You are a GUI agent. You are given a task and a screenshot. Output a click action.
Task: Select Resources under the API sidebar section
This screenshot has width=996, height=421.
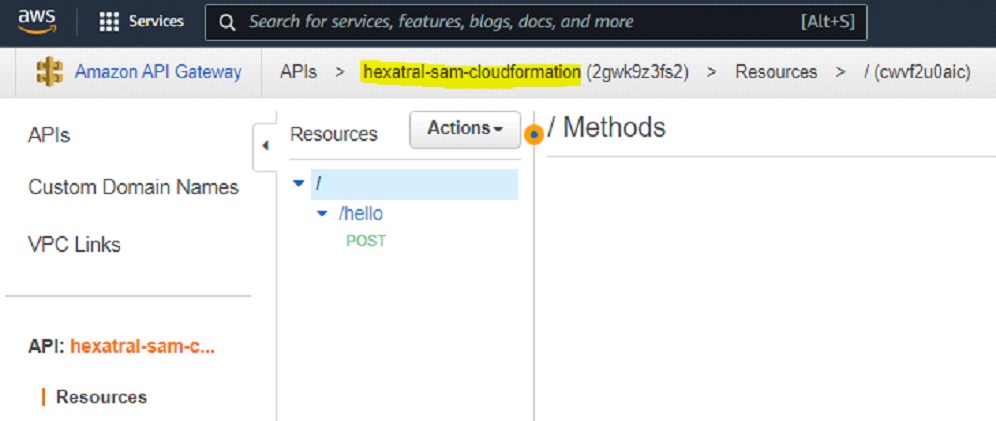click(x=101, y=397)
